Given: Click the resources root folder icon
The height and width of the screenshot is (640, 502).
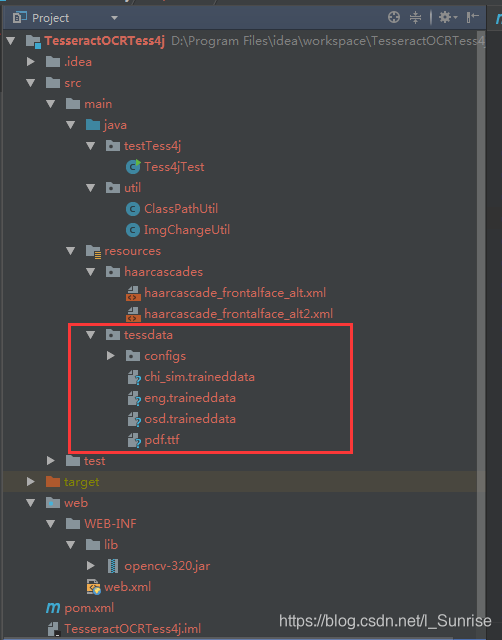Looking at the screenshot, I should coord(93,251).
